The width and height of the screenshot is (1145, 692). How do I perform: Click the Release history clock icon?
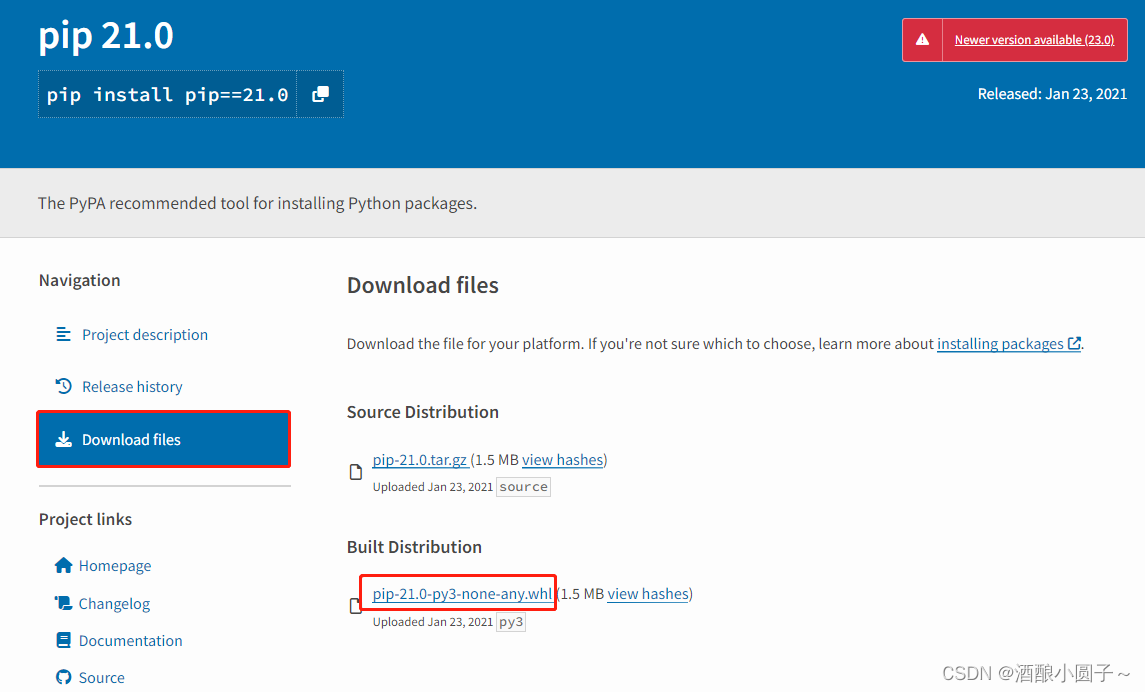pos(64,386)
